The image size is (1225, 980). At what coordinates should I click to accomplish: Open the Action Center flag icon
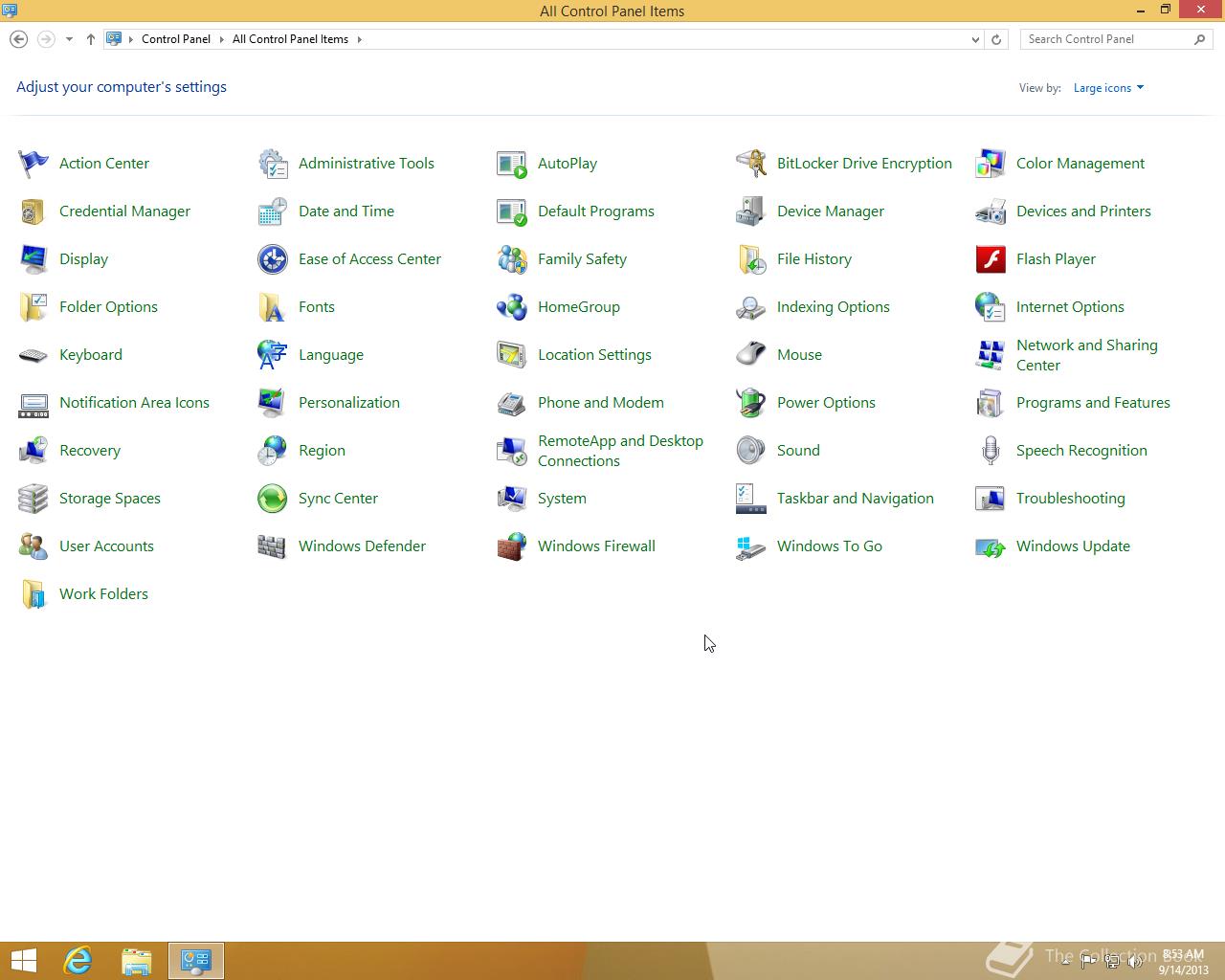click(x=33, y=164)
